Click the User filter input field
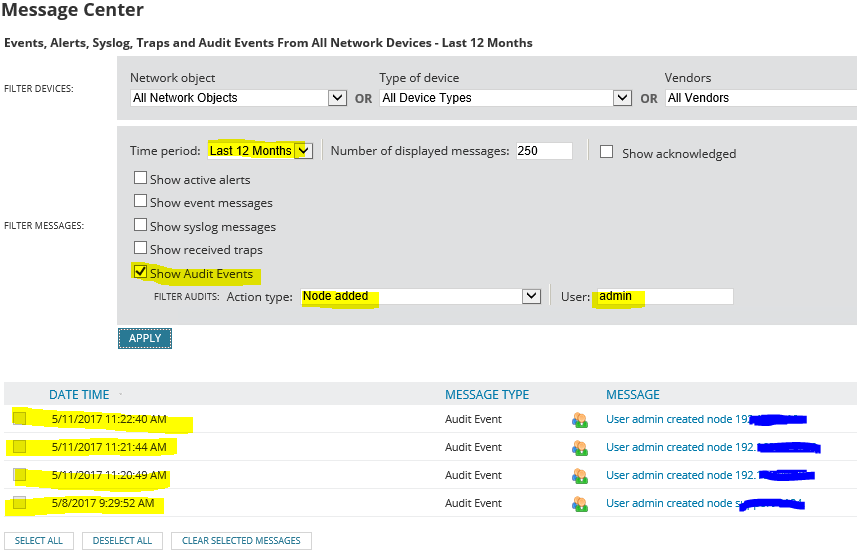This screenshot has height=557, width=857. pyautogui.click(x=663, y=296)
